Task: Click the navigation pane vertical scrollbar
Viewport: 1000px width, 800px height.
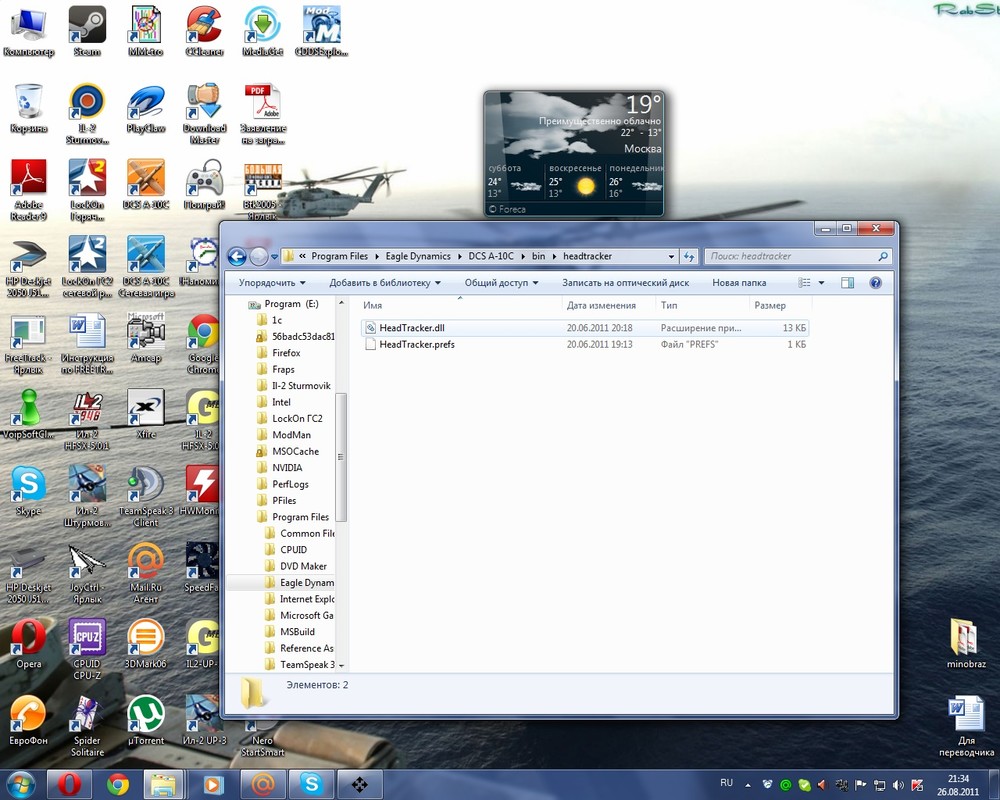Action: click(341, 456)
